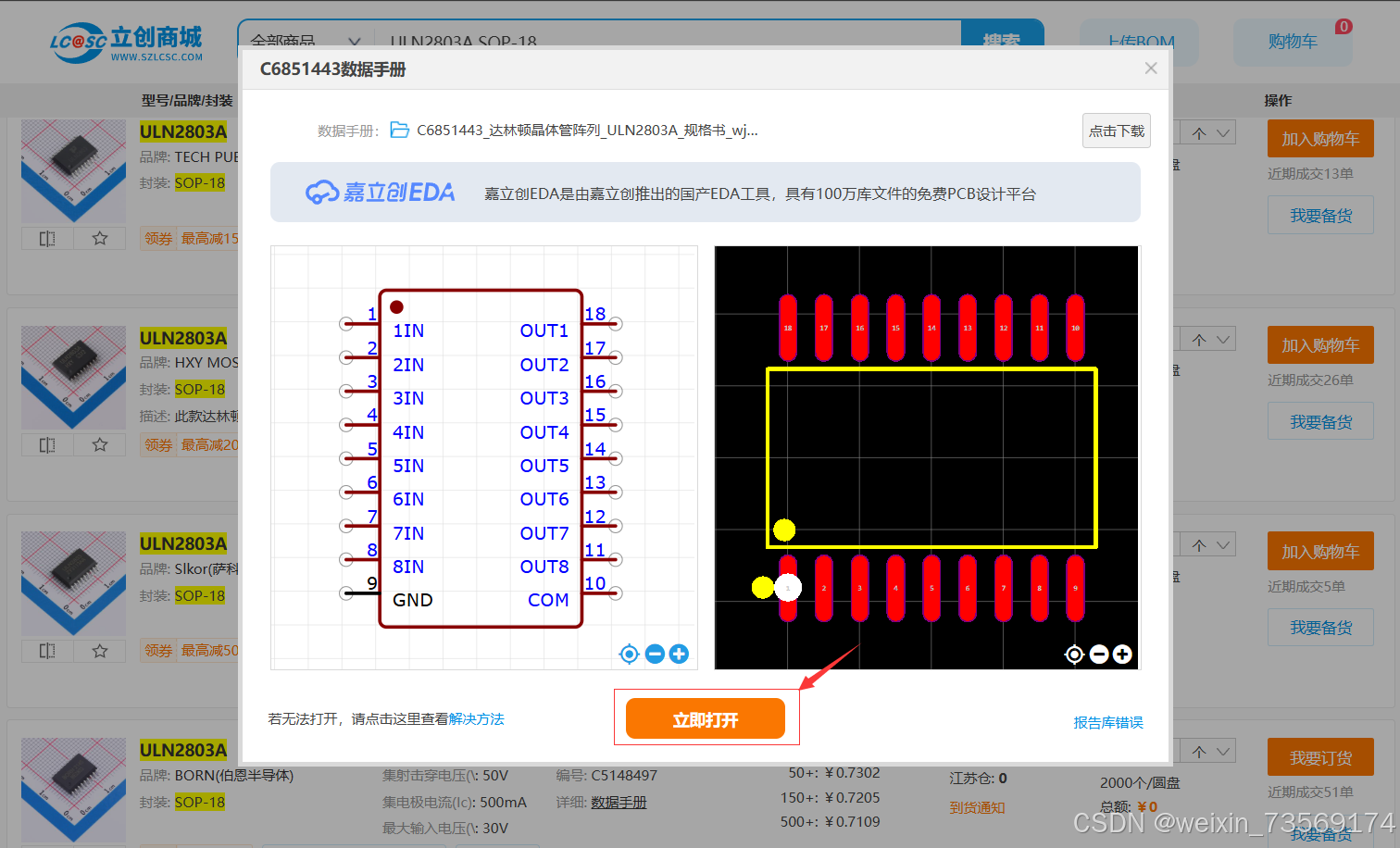1400x848 pixels.
Task: Click the 点击下载 download button
Action: pyautogui.click(x=1117, y=131)
